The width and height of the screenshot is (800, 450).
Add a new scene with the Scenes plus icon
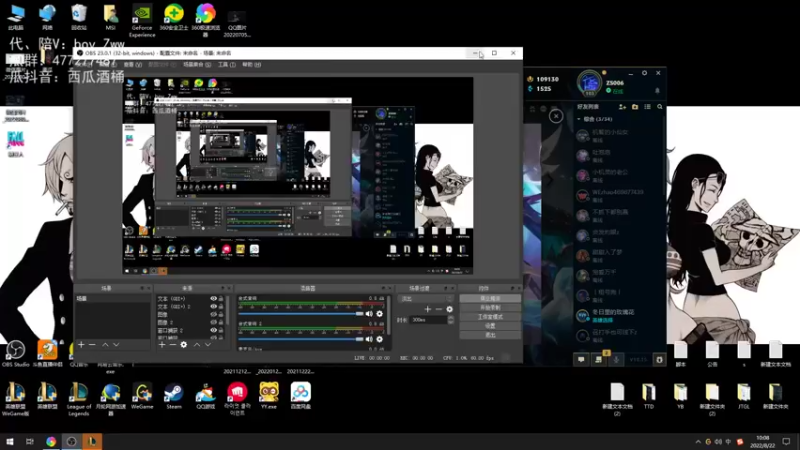(x=81, y=345)
